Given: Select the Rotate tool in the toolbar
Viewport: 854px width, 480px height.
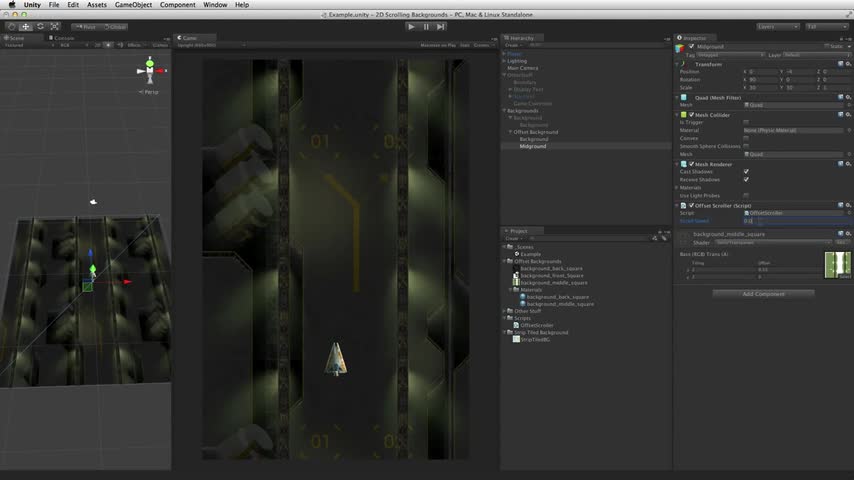Looking at the screenshot, I should (x=40, y=26).
